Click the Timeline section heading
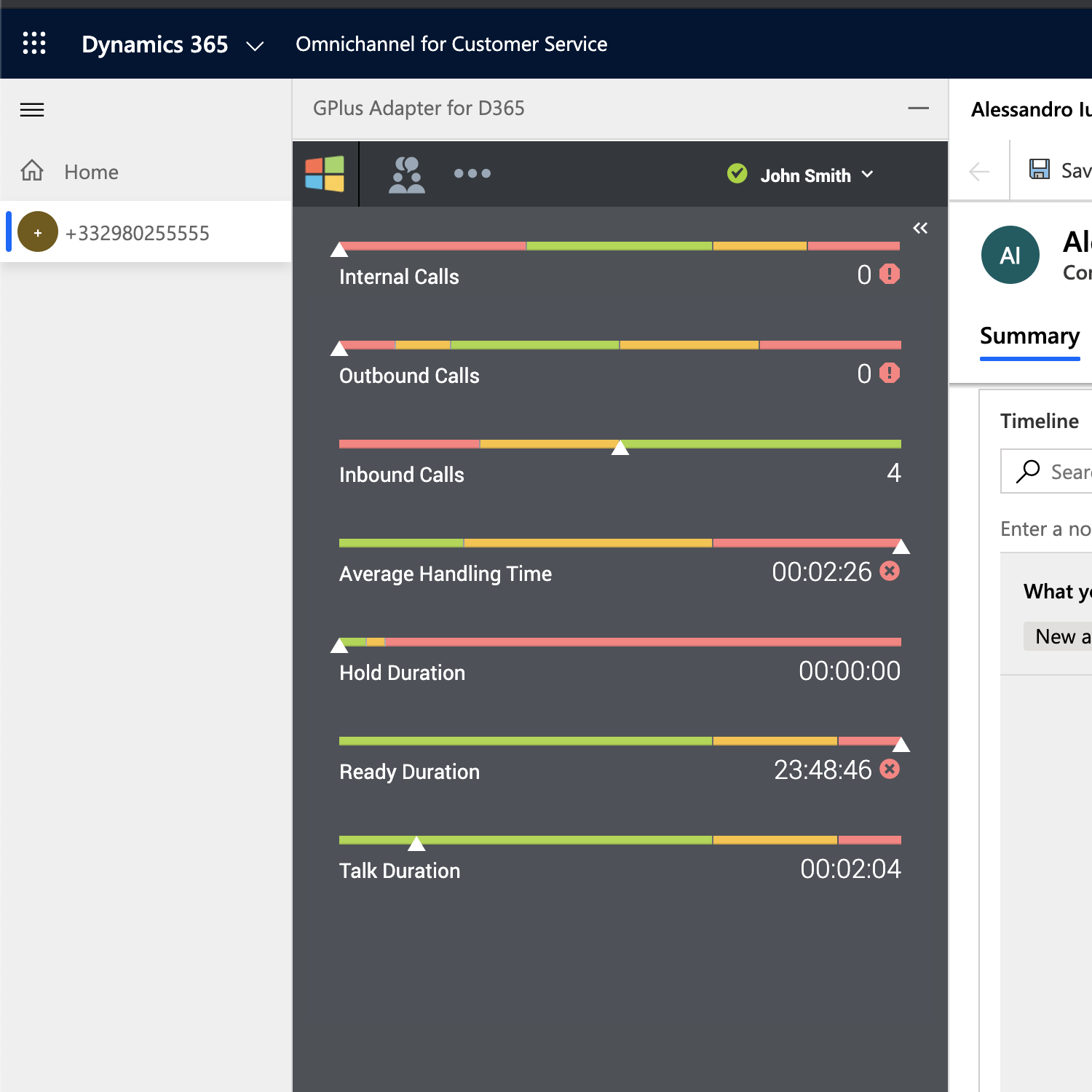 (1040, 421)
